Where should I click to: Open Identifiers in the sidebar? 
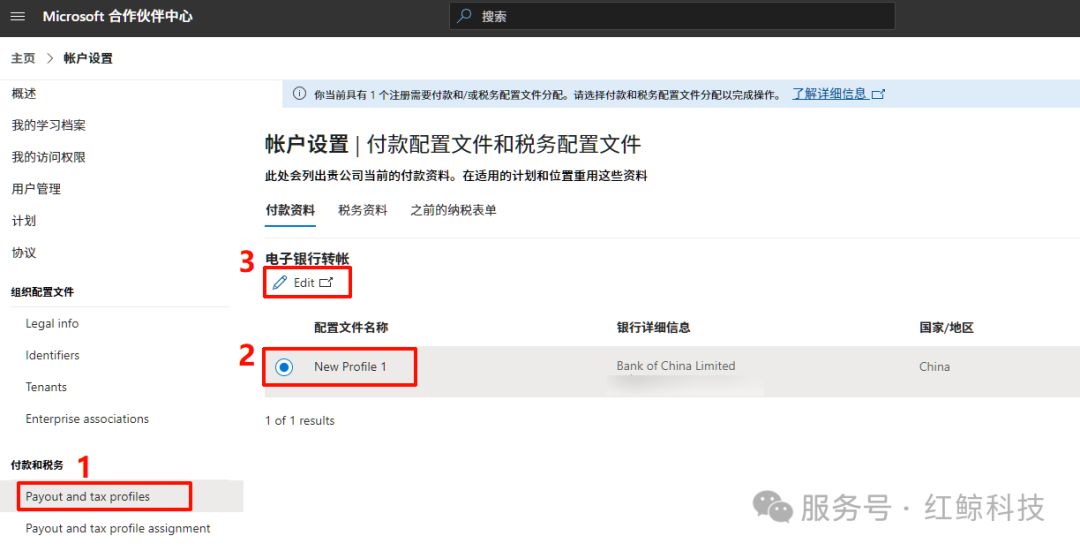[52, 355]
